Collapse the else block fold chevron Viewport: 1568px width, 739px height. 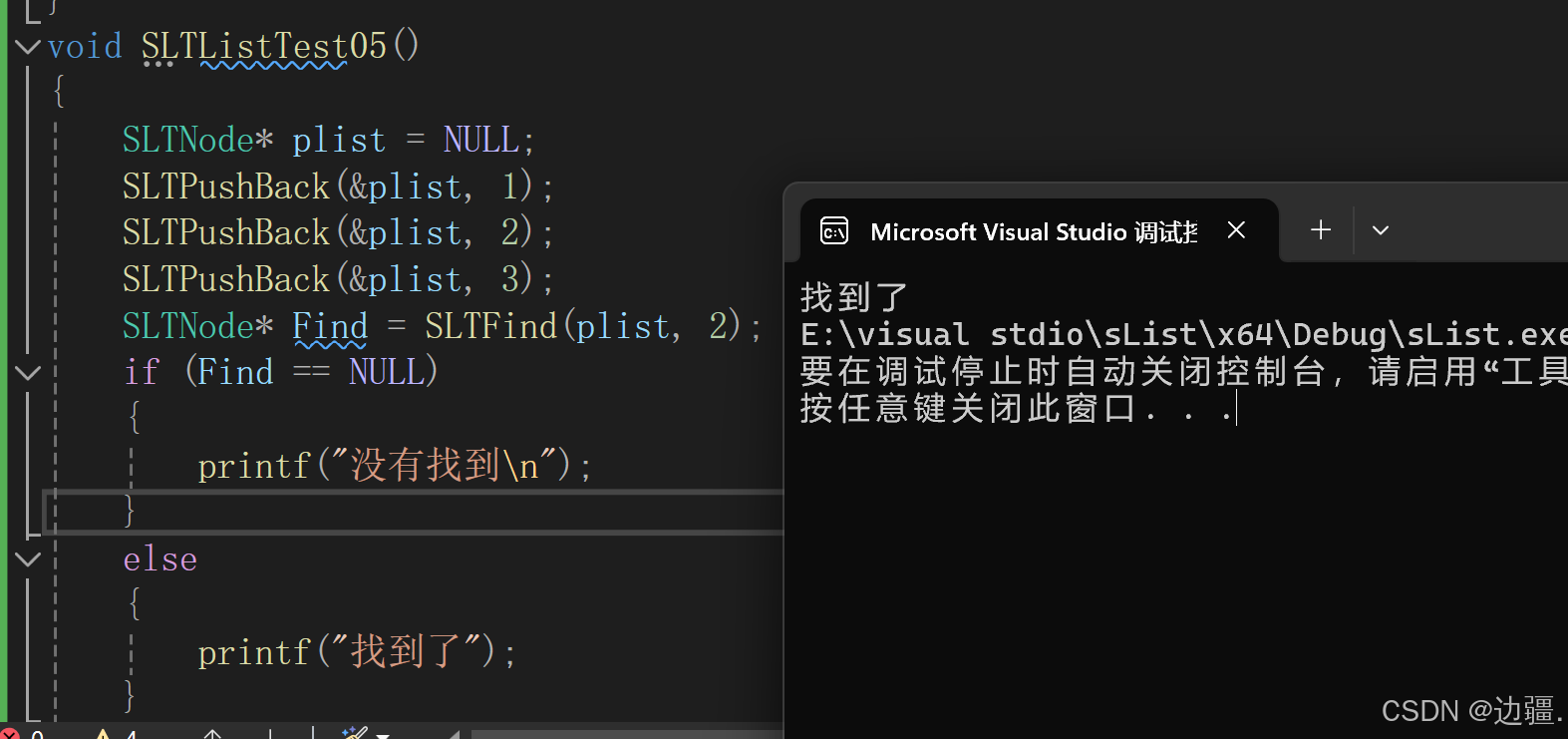(x=29, y=559)
